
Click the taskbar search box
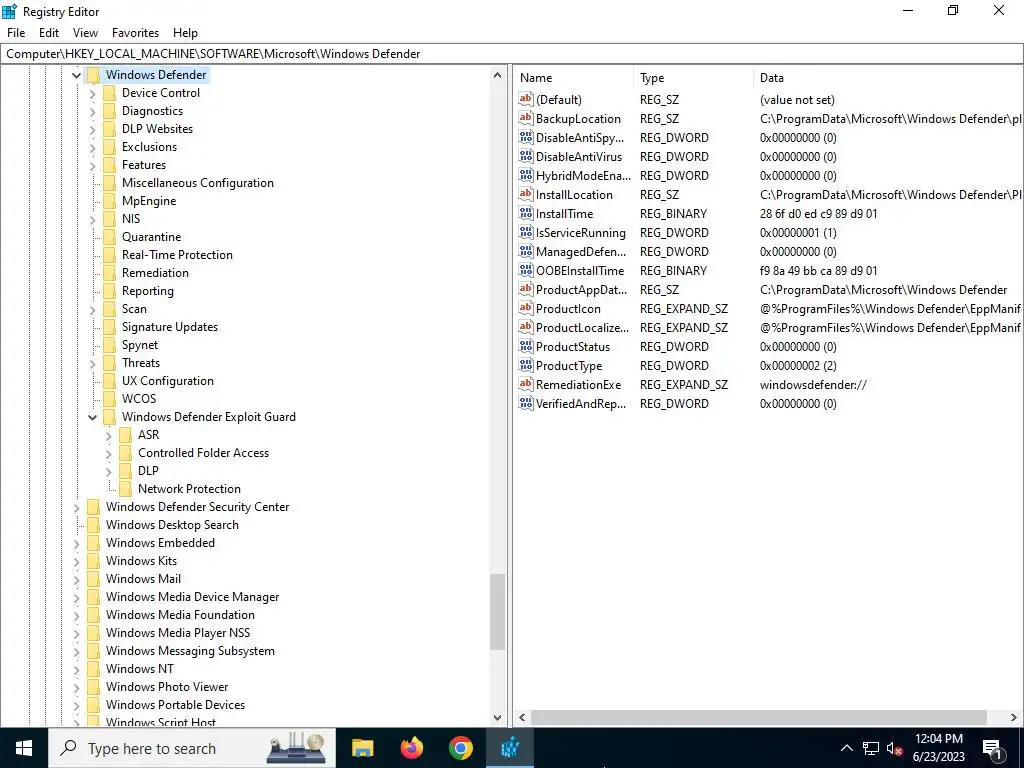(x=192, y=748)
